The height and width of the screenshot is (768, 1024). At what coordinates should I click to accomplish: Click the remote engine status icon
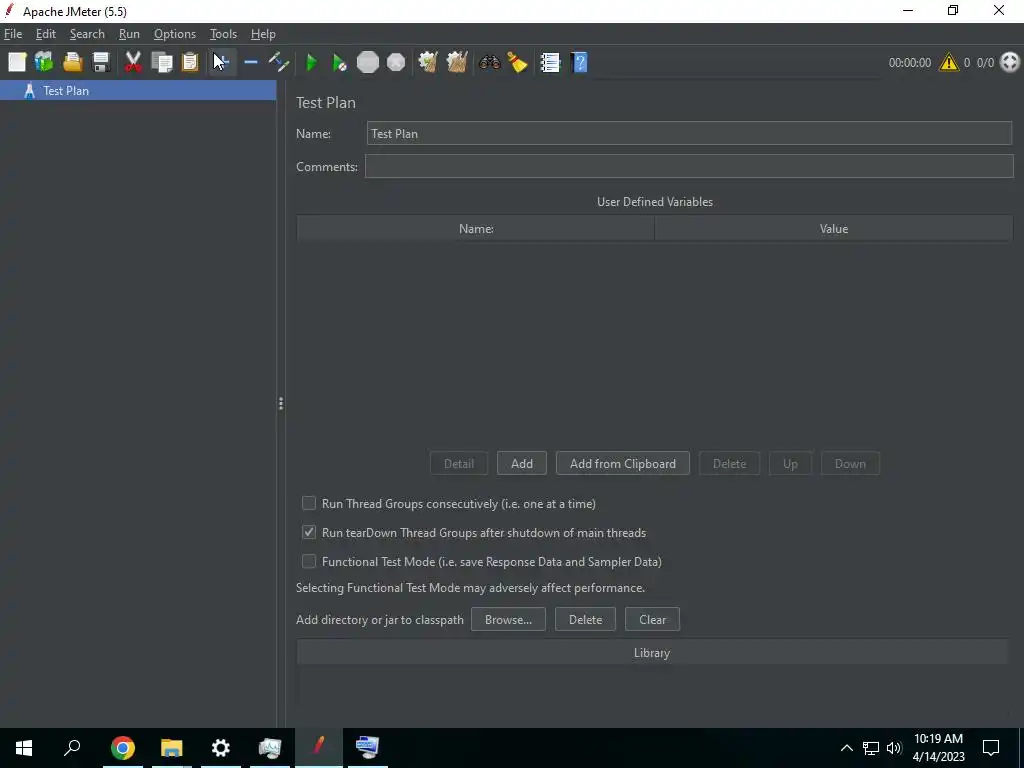1010,62
